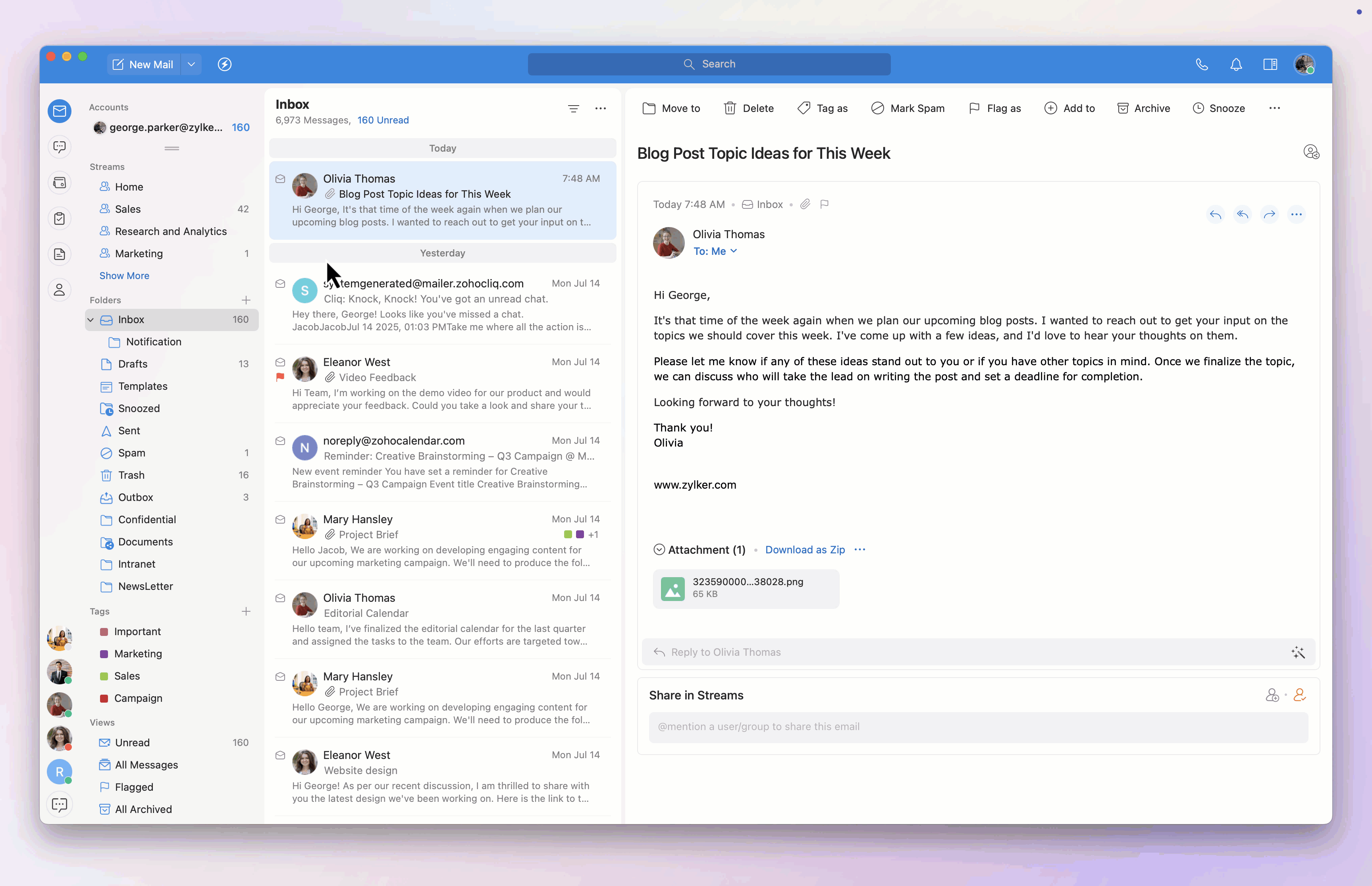The height and width of the screenshot is (886, 1372).
Task: Open the Unread view
Action: (132, 742)
